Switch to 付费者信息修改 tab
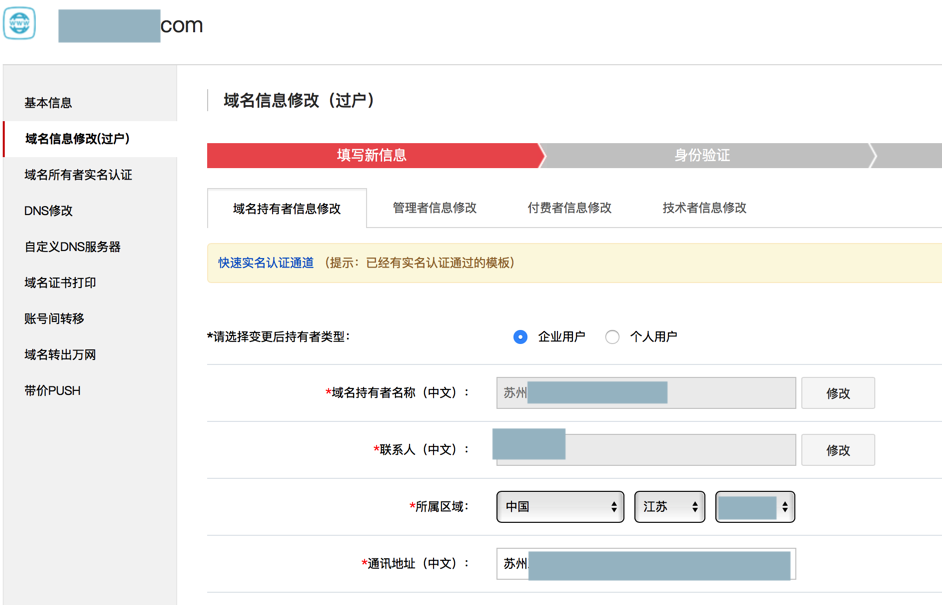 click(569, 208)
